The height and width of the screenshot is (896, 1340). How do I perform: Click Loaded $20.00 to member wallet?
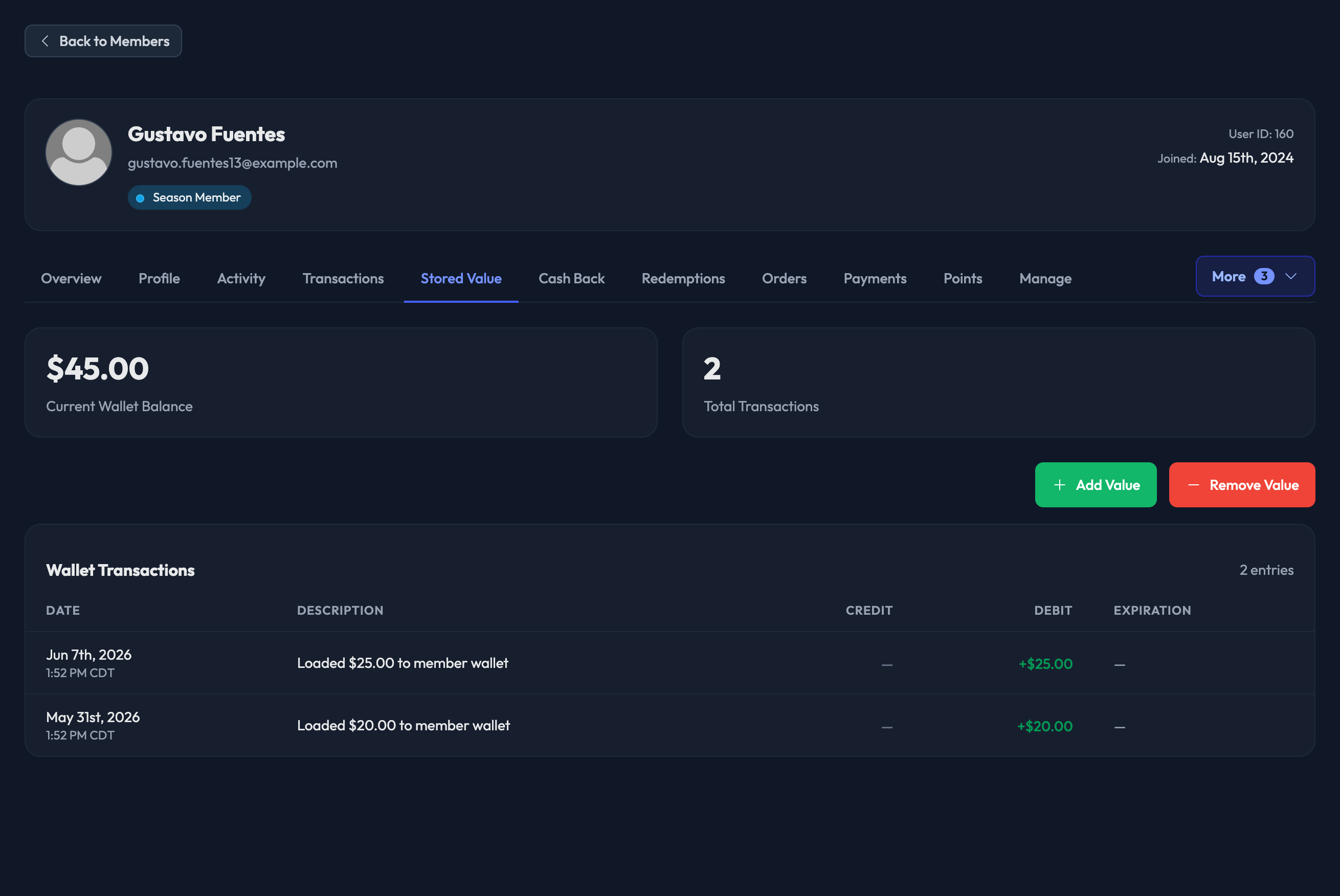[404, 726]
